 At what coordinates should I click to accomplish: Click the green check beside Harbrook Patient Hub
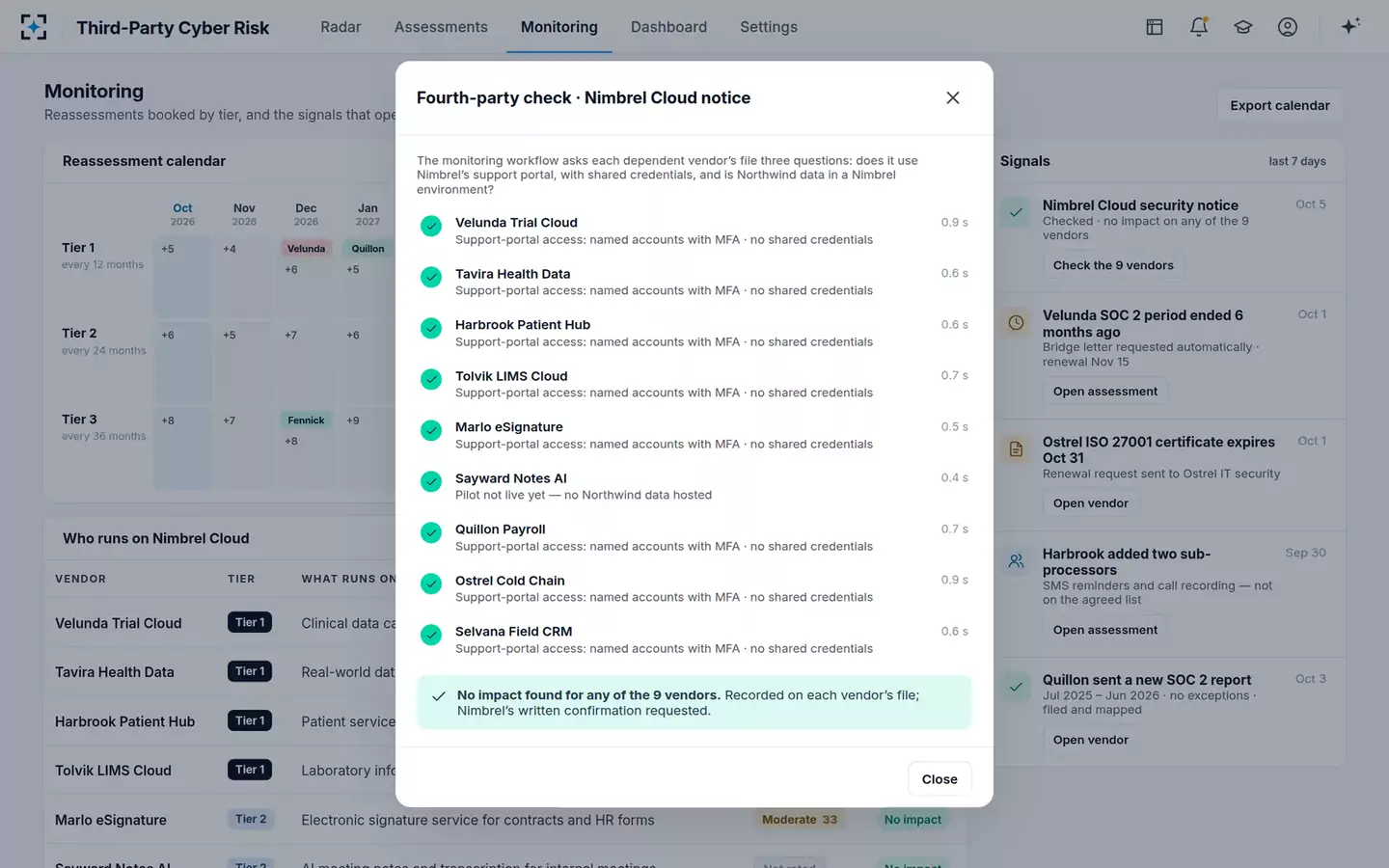(x=431, y=329)
